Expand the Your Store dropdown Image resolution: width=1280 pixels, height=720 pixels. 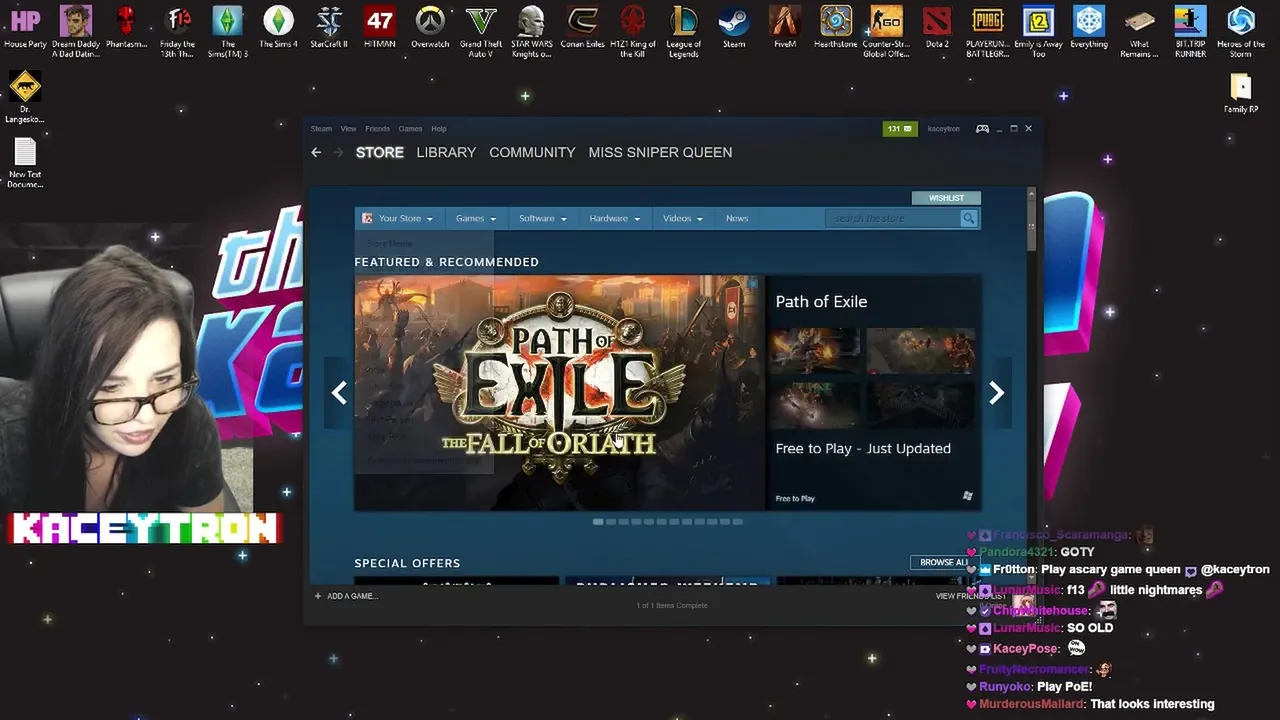398,218
